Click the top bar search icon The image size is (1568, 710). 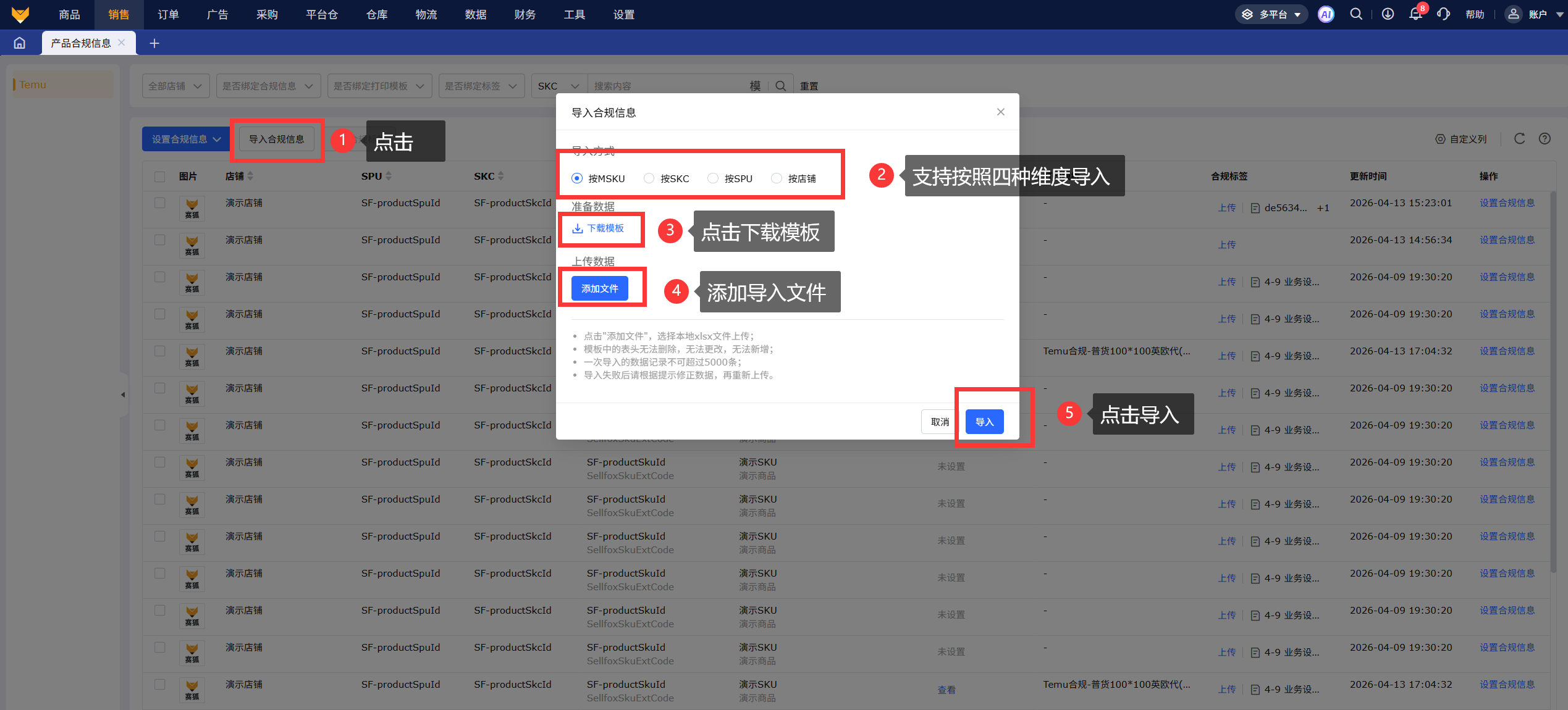tap(1356, 14)
